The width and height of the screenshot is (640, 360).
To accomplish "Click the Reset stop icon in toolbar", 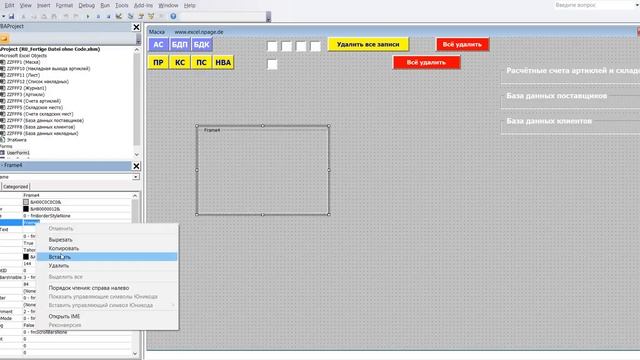I will (108, 16).
